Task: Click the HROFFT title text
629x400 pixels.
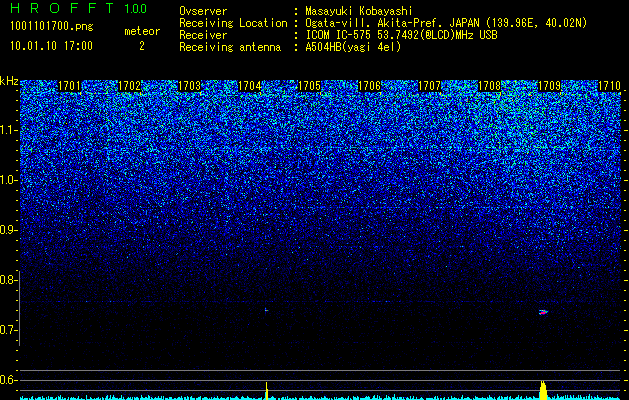Action: [x=61, y=8]
